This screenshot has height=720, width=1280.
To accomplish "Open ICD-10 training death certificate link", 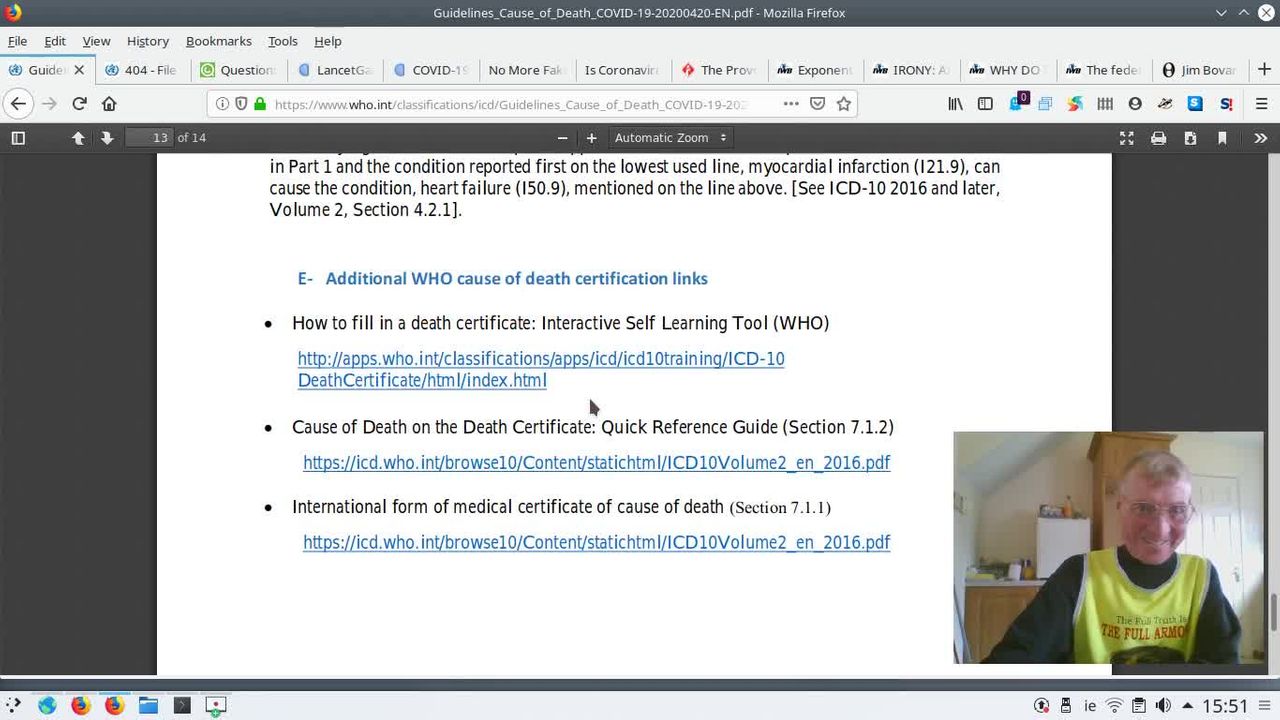I will pyautogui.click(x=540, y=359).
